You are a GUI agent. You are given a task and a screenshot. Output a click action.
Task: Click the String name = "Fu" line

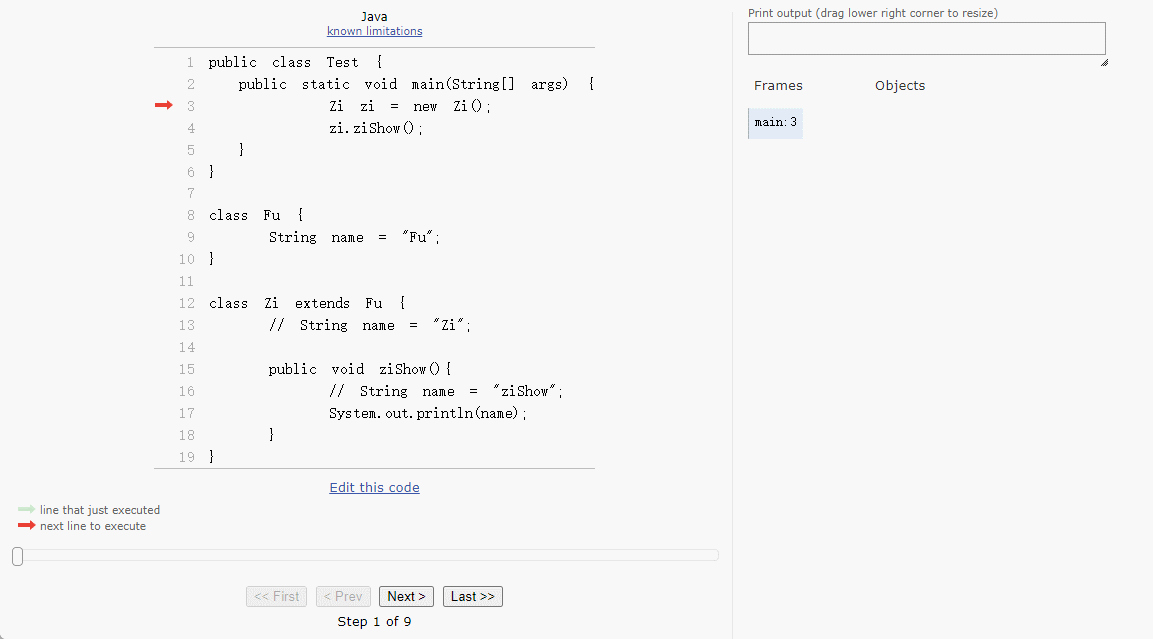coord(354,238)
